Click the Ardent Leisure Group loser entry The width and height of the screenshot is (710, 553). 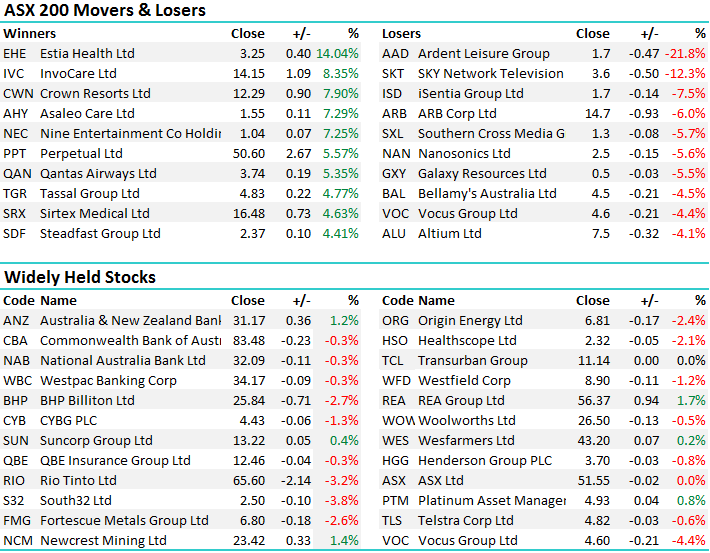483,53
